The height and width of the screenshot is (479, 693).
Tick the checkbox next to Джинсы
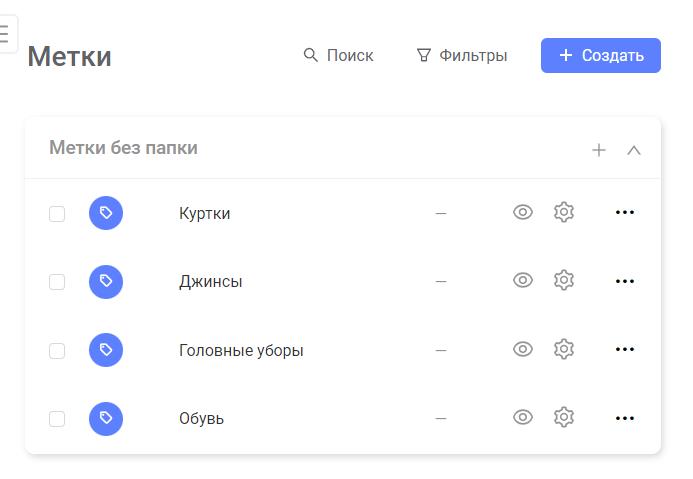pos(57,282)
